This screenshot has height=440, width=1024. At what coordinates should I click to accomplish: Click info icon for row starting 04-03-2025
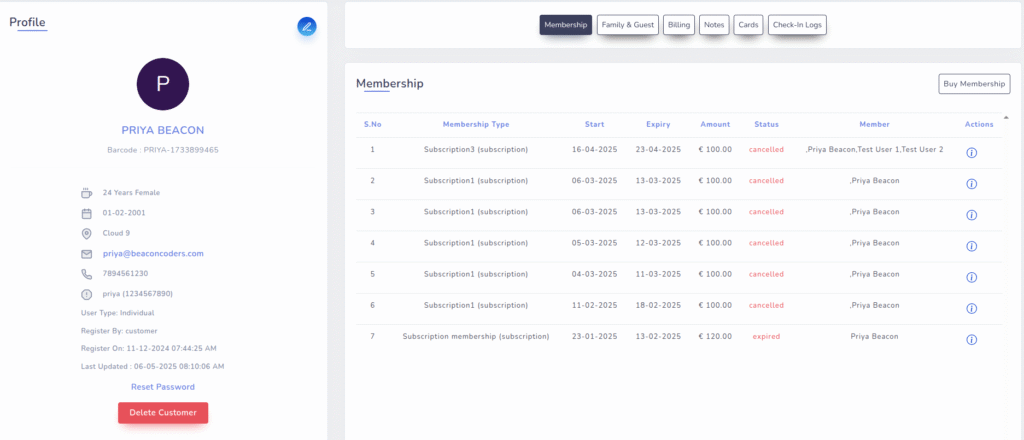pyautogui.click(x=971, y=277)
